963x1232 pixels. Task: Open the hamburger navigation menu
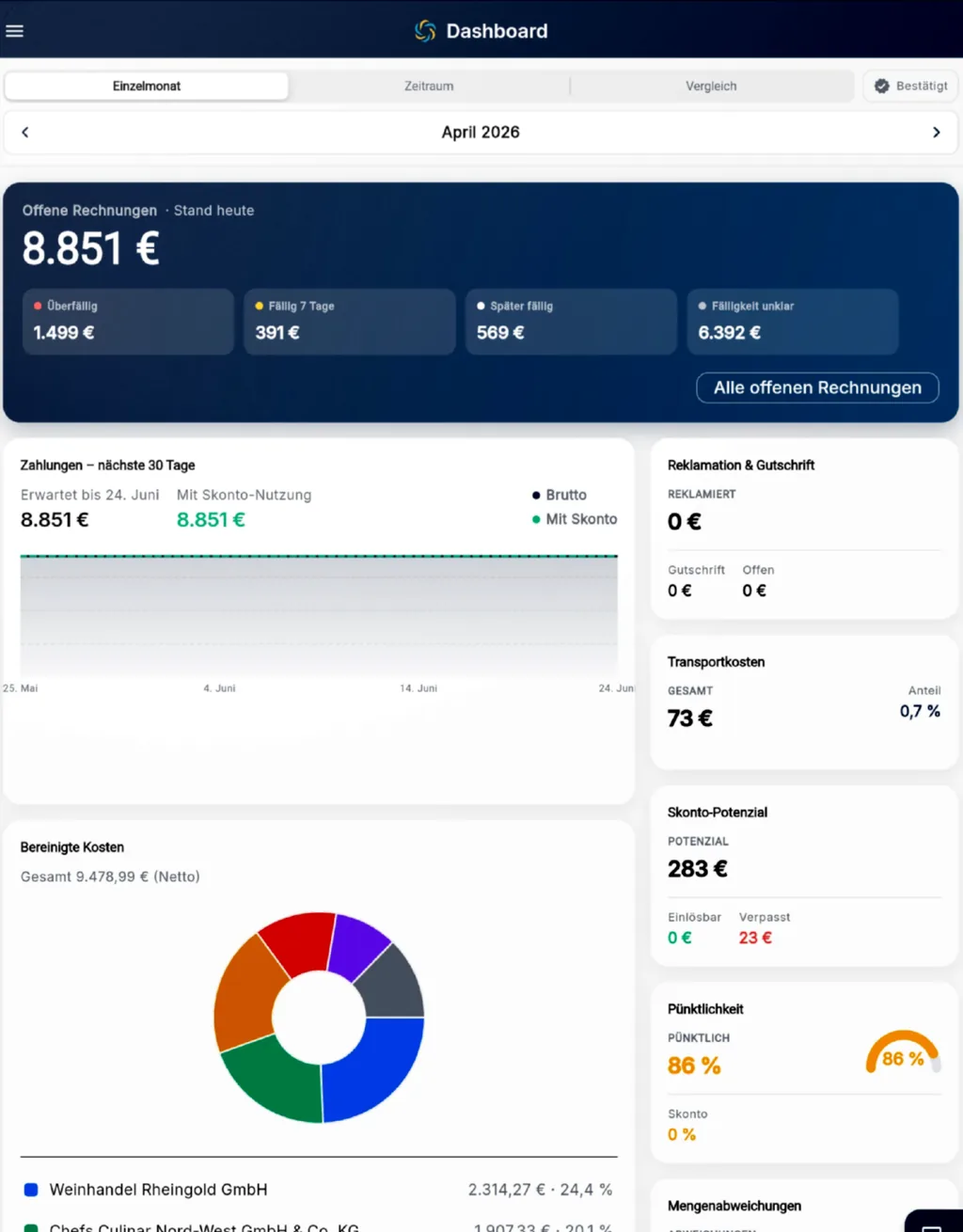tap(14, 31)
